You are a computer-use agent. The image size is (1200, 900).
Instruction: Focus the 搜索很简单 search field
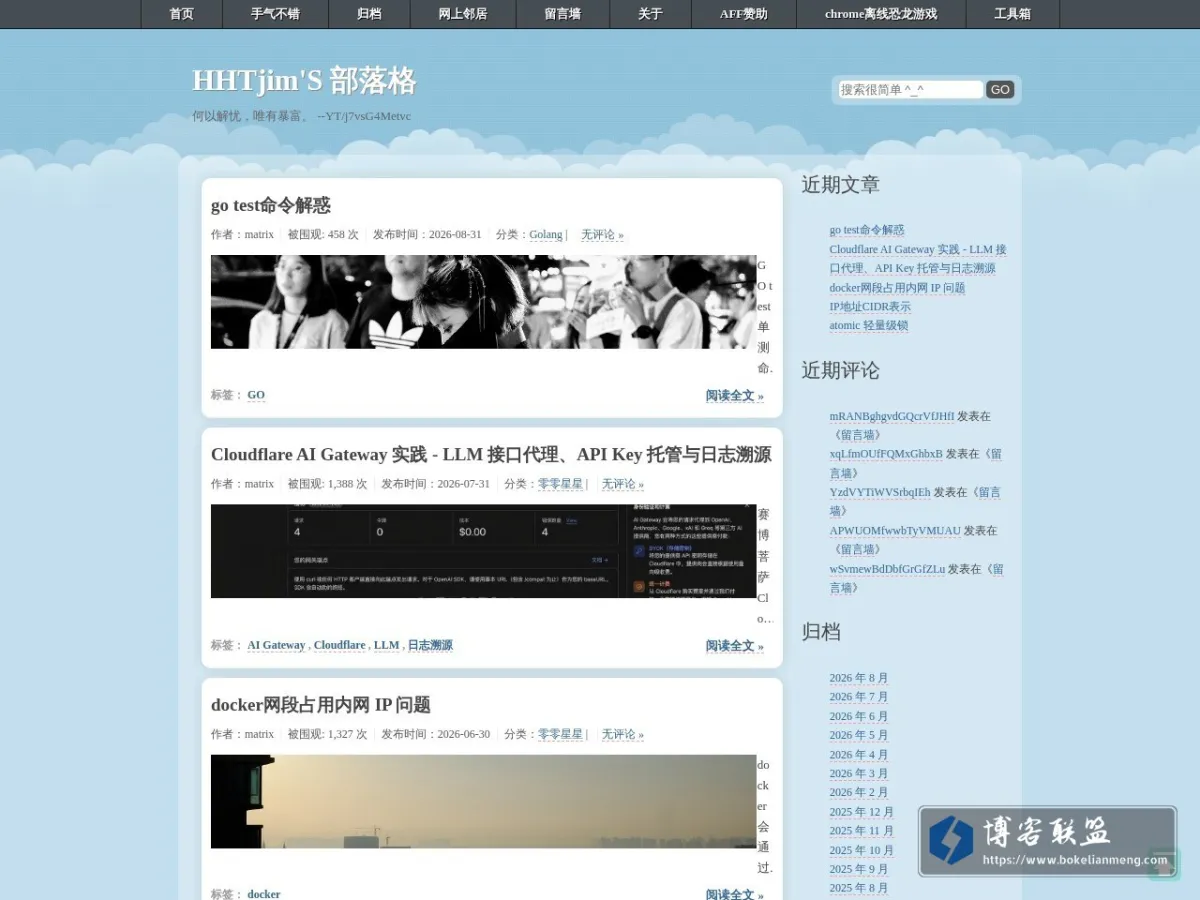[911, 89]
